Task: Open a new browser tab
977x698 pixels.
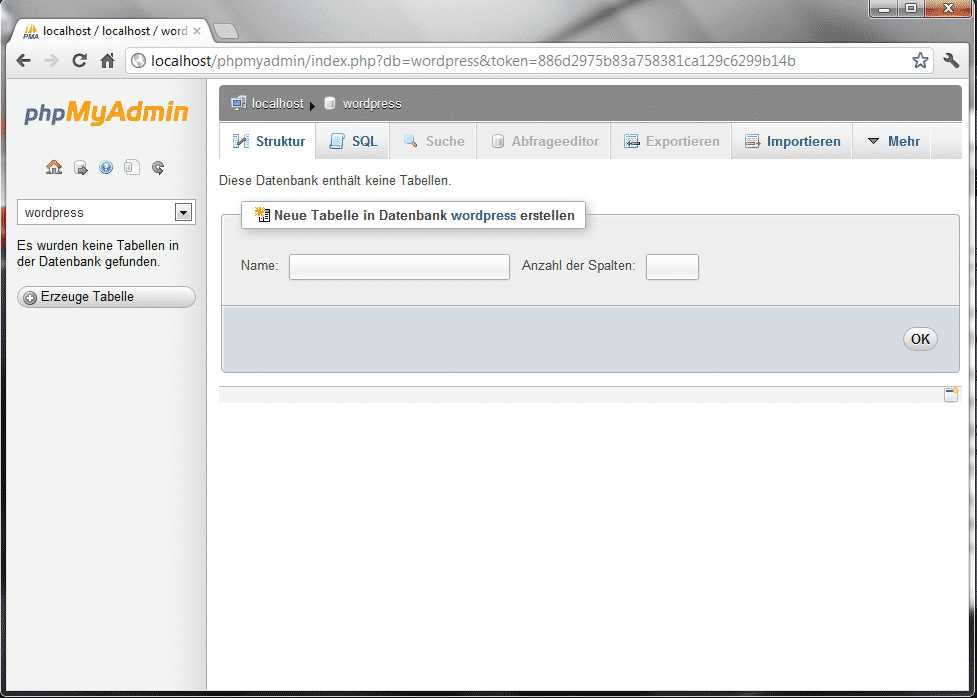Action: pyautogui.click(x=225, y=31)
